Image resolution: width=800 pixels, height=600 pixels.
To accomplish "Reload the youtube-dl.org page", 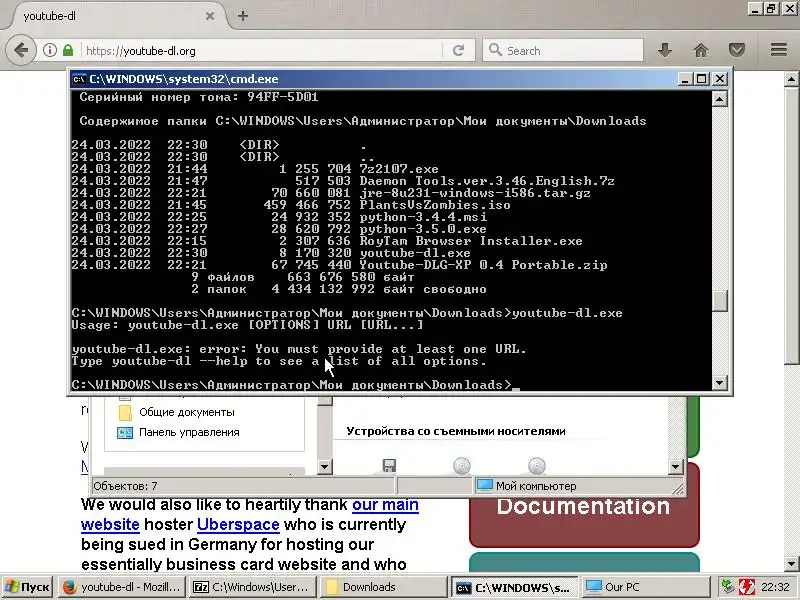I will (x=458, y=51).
